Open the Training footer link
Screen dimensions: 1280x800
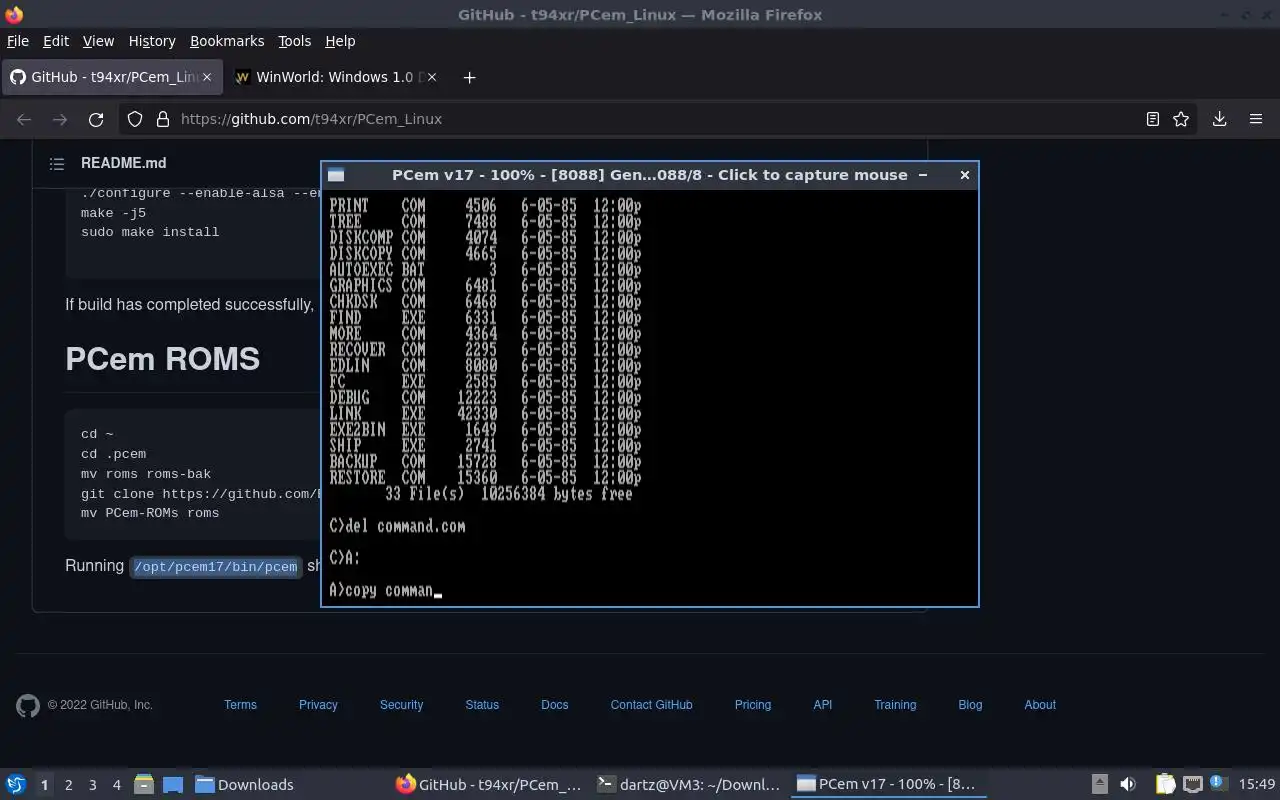895,705
